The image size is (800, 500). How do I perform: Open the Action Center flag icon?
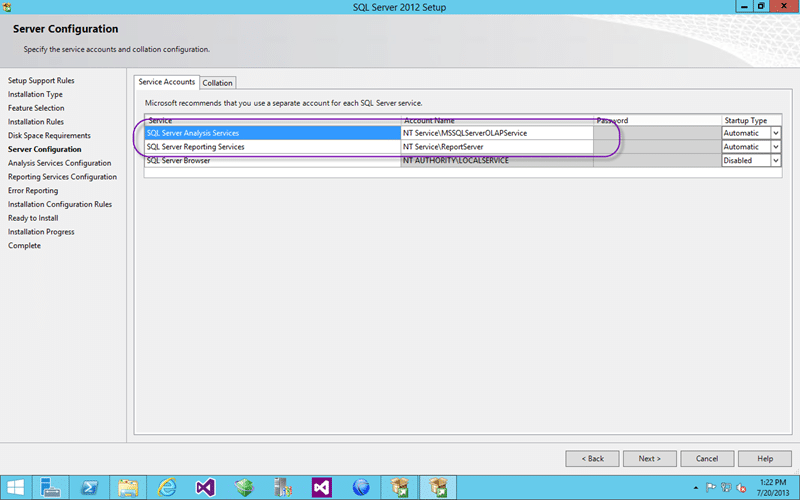[711, 488]
